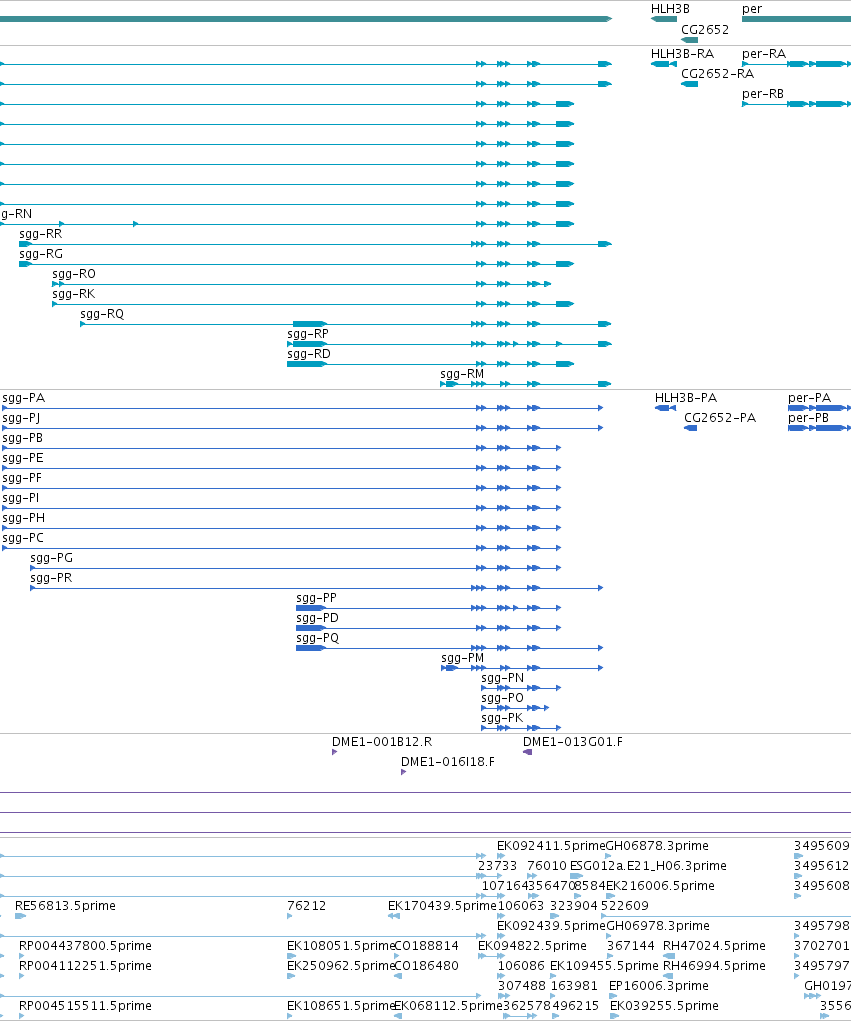Select the EK039255.5prime EST
The height and width of the screenshot is (1021, 851).
click(x=614, y=1016)
